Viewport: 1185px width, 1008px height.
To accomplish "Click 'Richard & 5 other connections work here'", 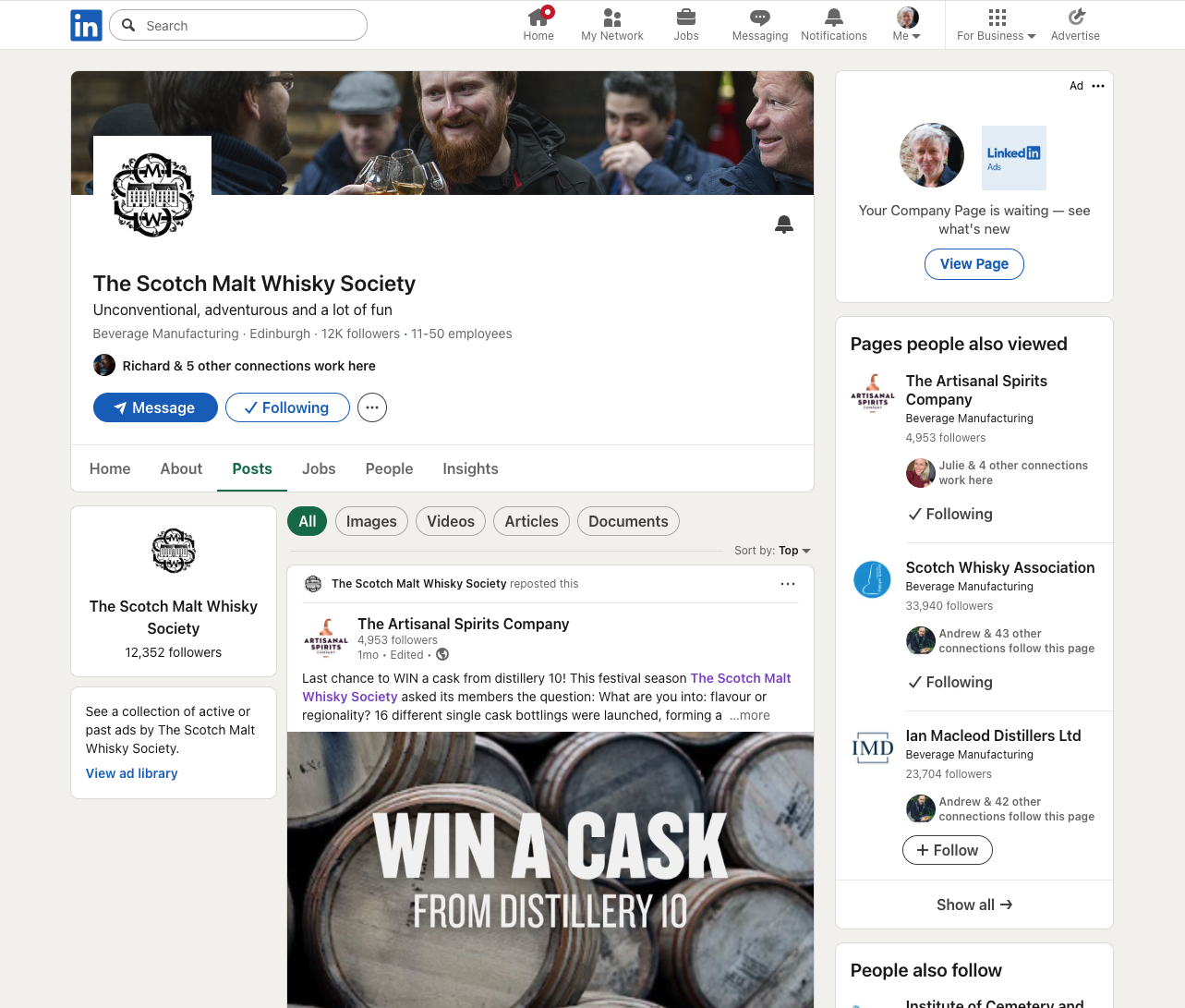I will click(249, 366).
